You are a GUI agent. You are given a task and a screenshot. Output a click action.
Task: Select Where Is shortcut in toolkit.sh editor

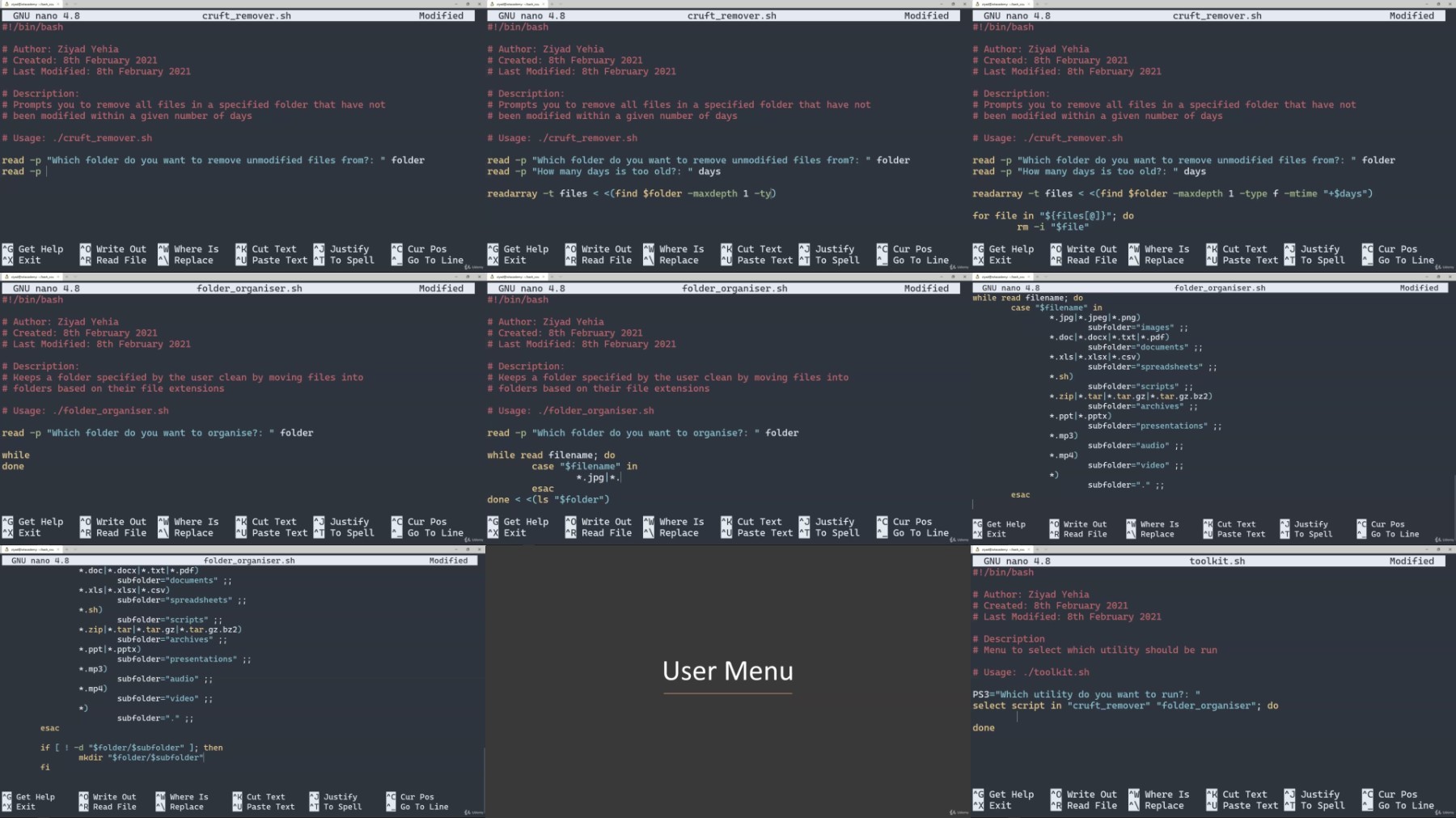(1166, 795)
